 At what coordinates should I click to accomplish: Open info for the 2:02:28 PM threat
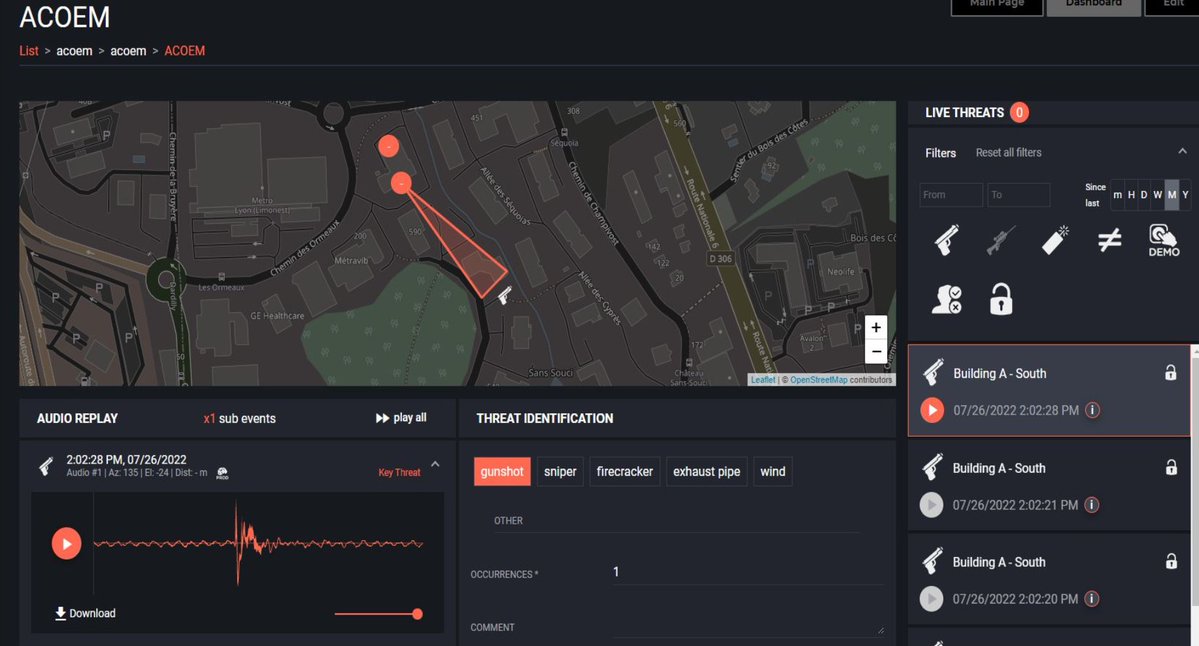[1093, 411]
